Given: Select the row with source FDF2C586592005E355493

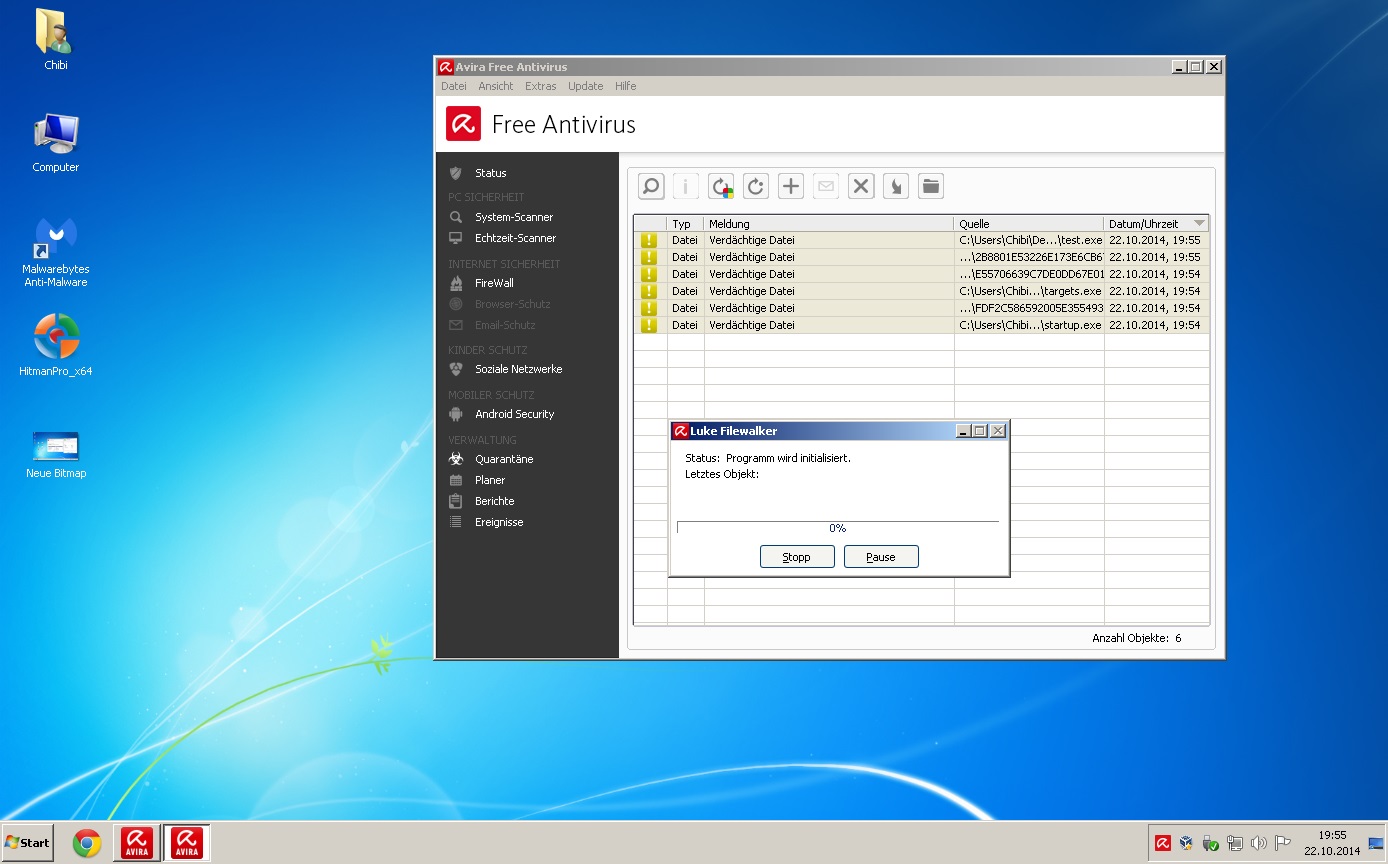Looking at the screenshot, I should tap(921, 308).
